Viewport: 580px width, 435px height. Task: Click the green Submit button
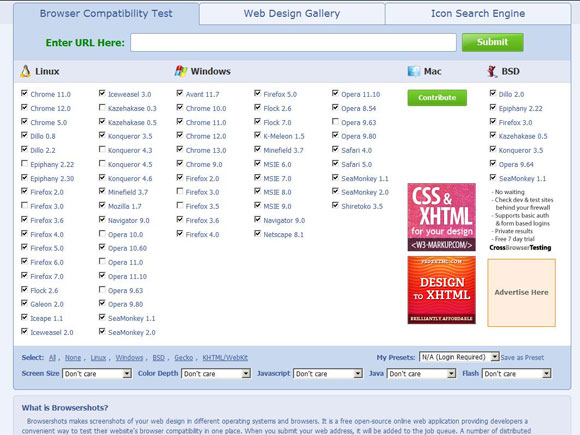492,42
